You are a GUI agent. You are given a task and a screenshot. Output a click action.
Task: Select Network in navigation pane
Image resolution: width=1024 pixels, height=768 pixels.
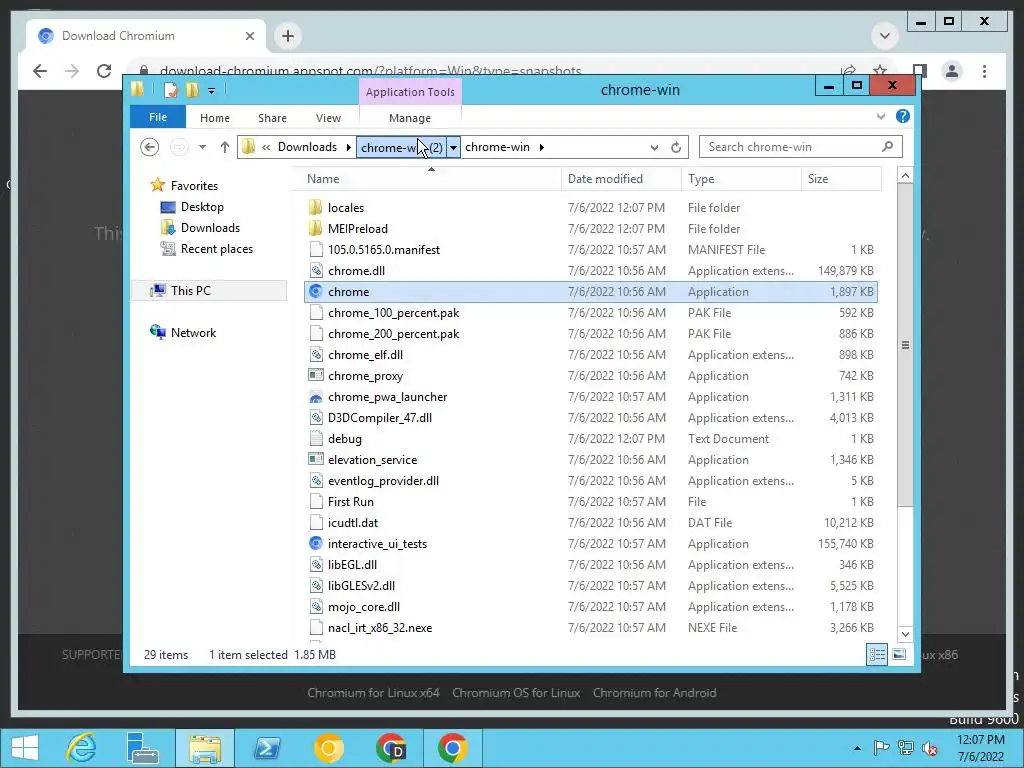(193, 332)
